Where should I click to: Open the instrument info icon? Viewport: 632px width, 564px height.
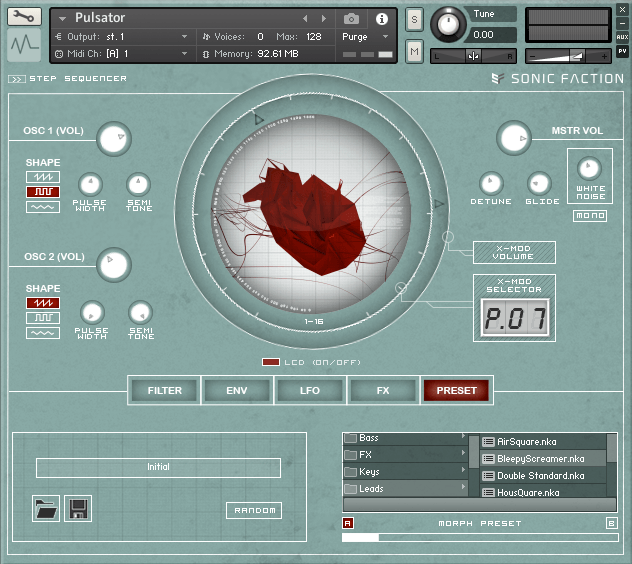pyautogui.click(x=381, y=18)
